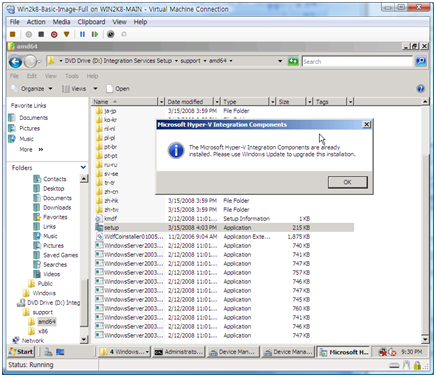The image size is (436, 377).
Task: Click the Ctrl+Alt+Delete toolbar icon
Action: pos(13,34)
